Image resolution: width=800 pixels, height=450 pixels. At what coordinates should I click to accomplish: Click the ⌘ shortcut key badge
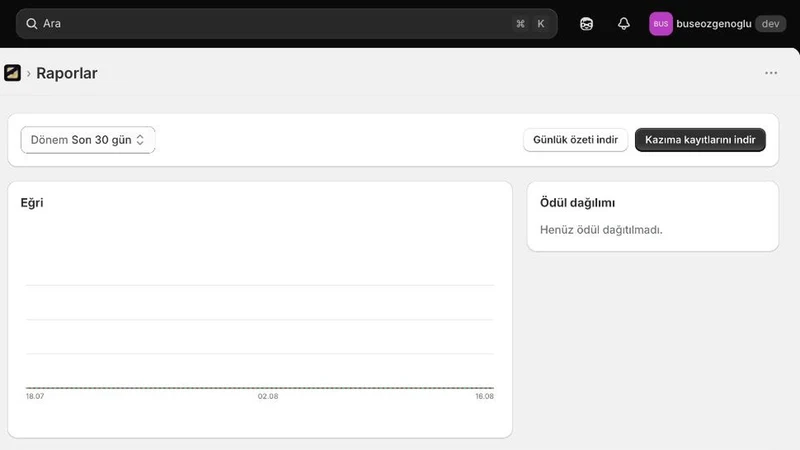pos(520,23)
